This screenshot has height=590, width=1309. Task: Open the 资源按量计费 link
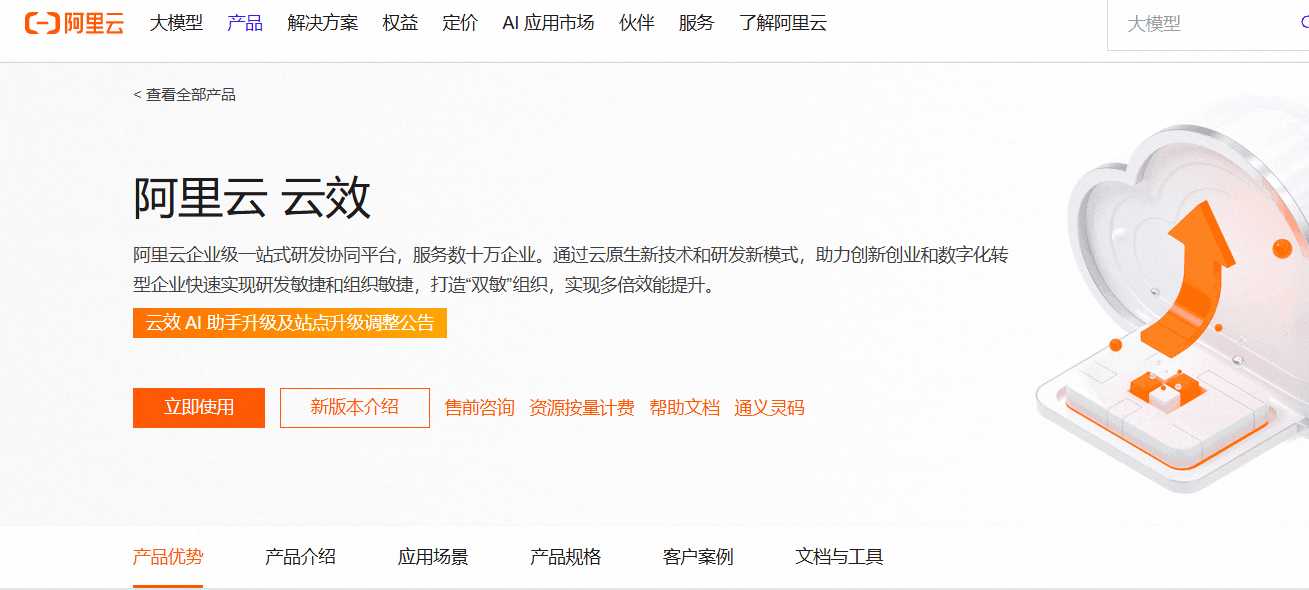point(582,408)
